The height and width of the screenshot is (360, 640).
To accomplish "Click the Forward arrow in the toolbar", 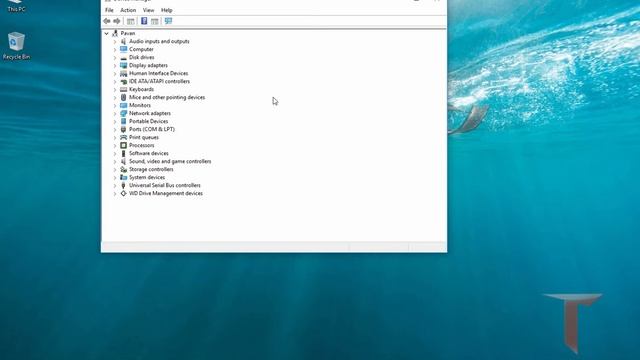I will [117, 21].
